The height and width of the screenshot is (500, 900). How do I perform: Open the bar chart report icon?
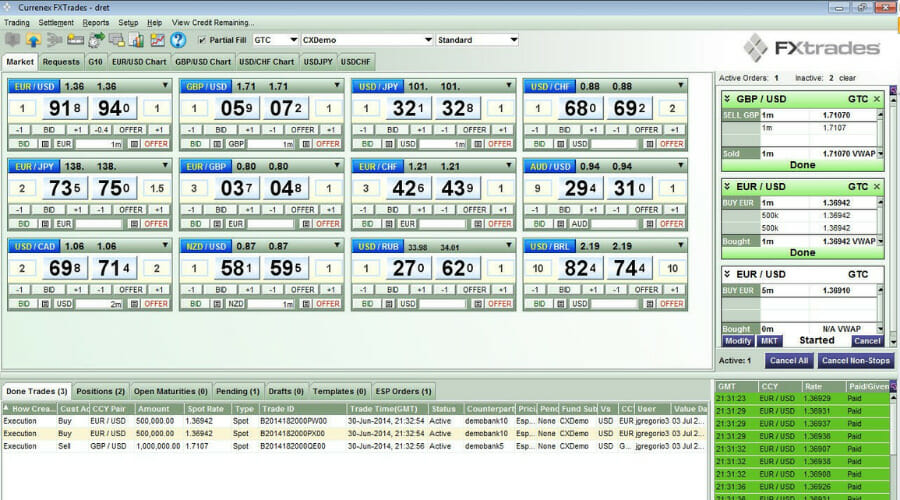point(137,40)
